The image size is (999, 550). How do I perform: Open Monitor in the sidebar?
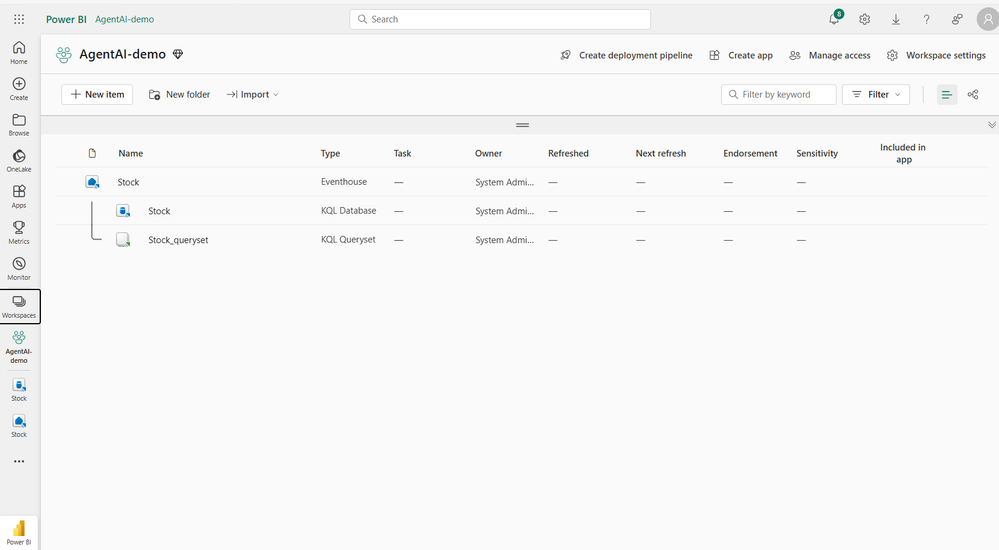click(x=19, y=268)
